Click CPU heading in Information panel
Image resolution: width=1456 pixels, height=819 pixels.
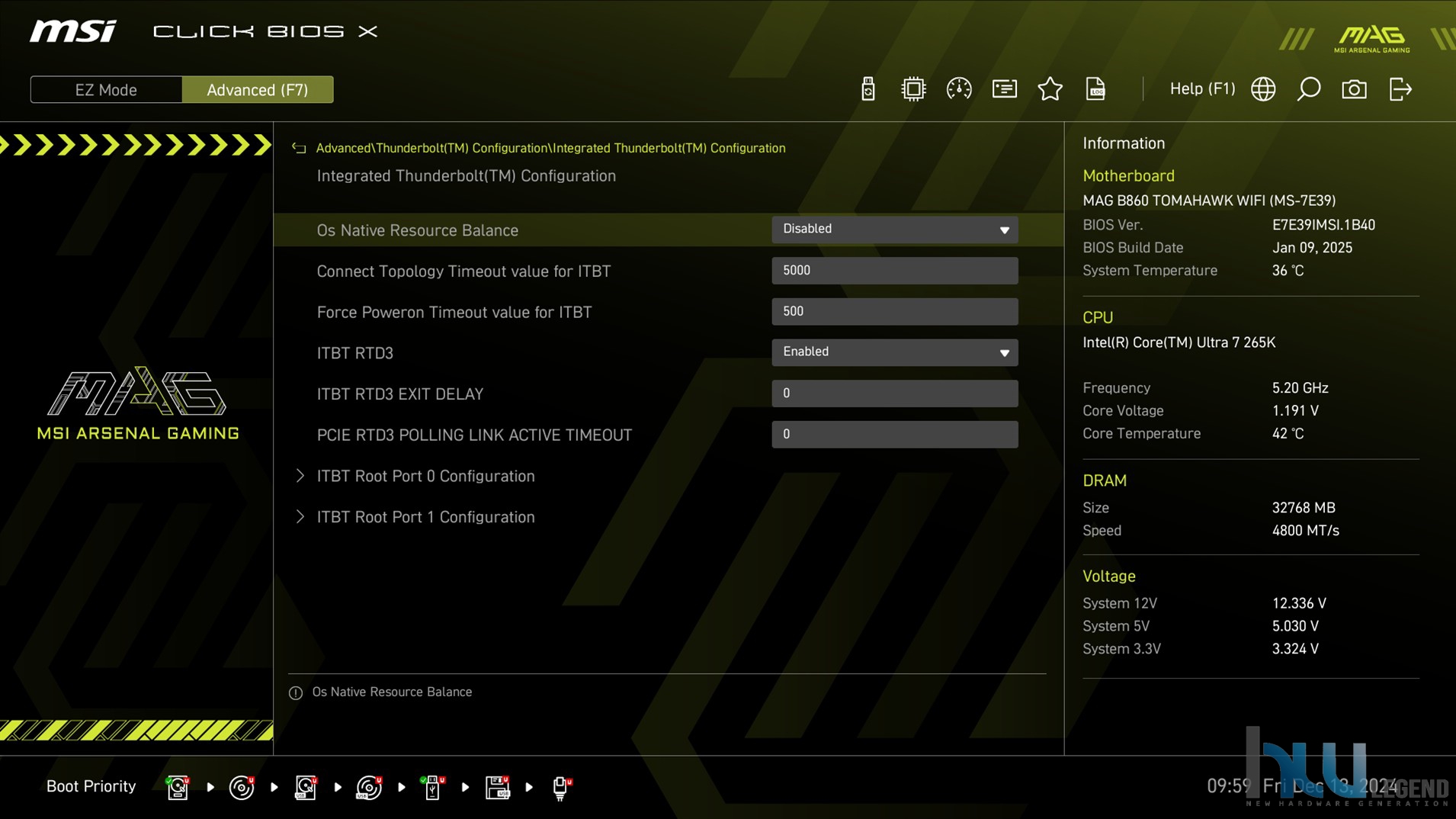(1098, 318)
